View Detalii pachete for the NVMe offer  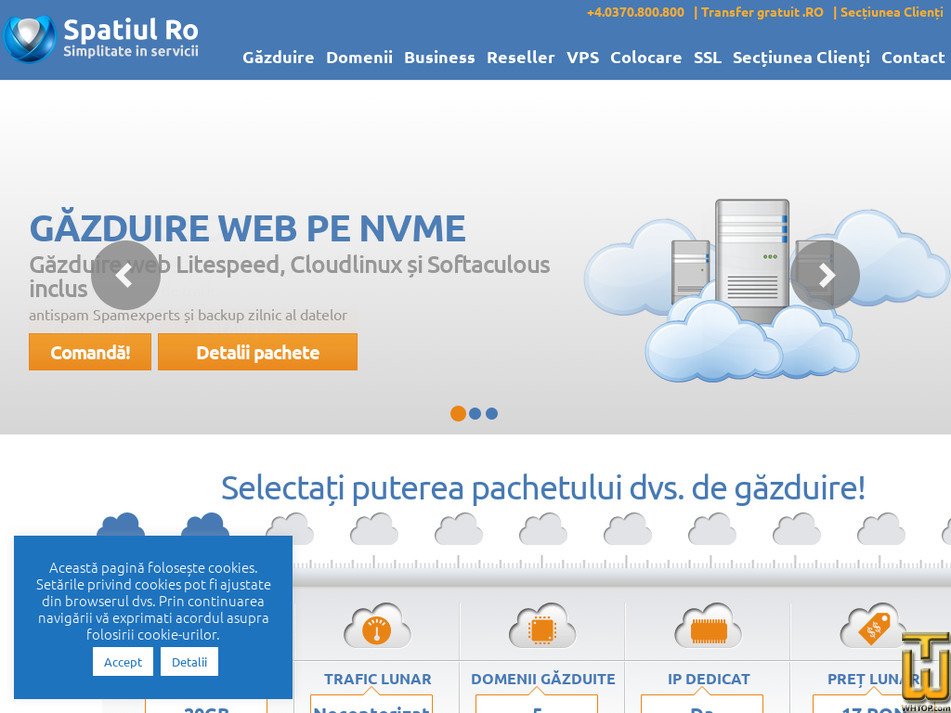257,352
